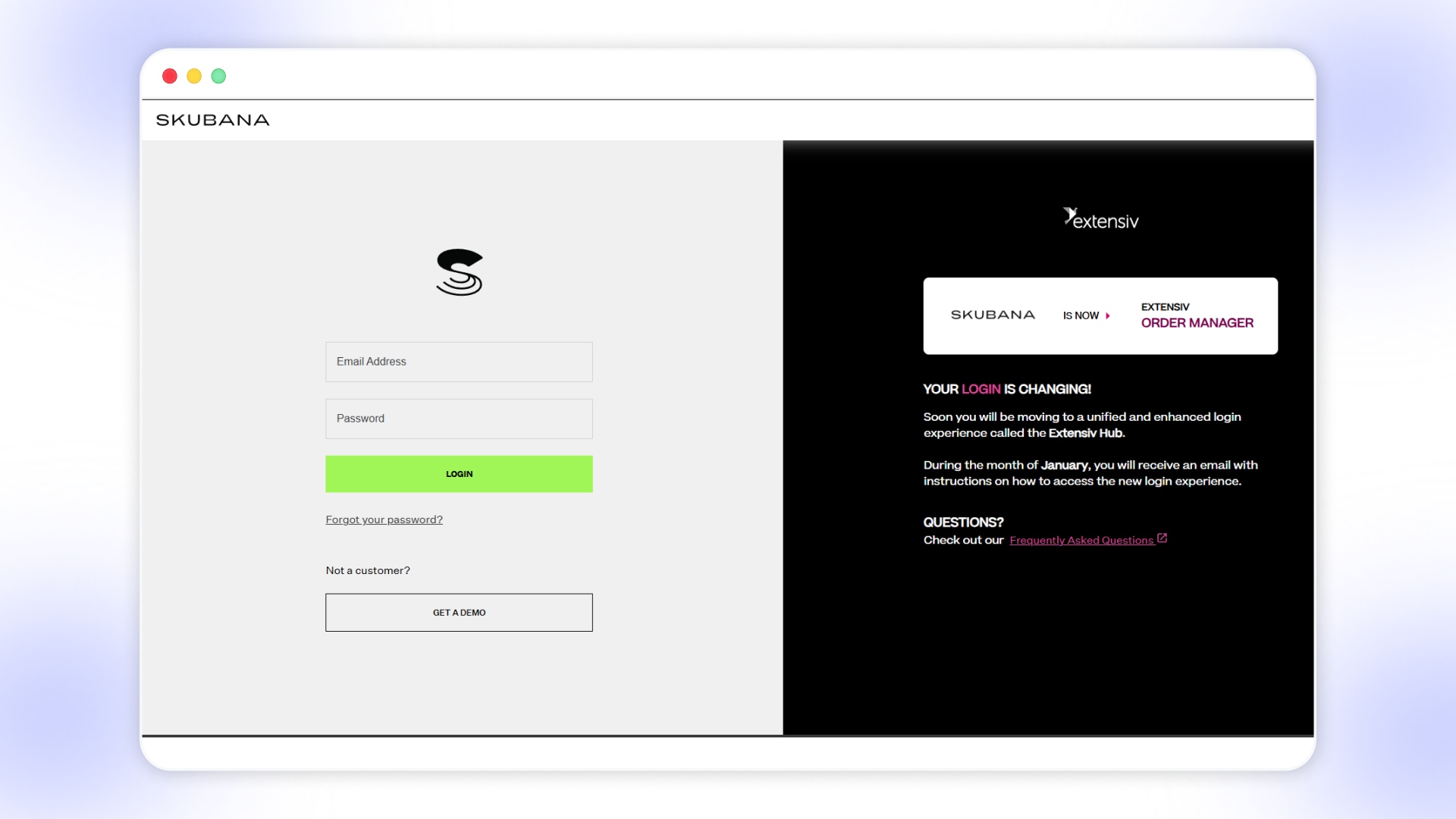
Task: Click the Skubana S logo icon
Action: 460,272
